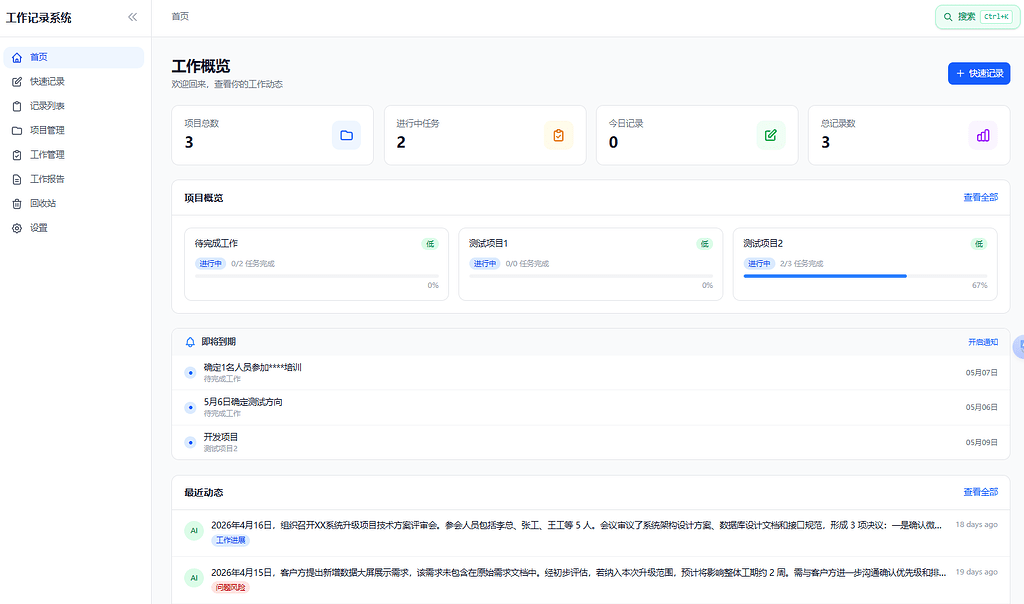Click the AI avatar on the 4月16日 entry

click(x=194, y=531)
